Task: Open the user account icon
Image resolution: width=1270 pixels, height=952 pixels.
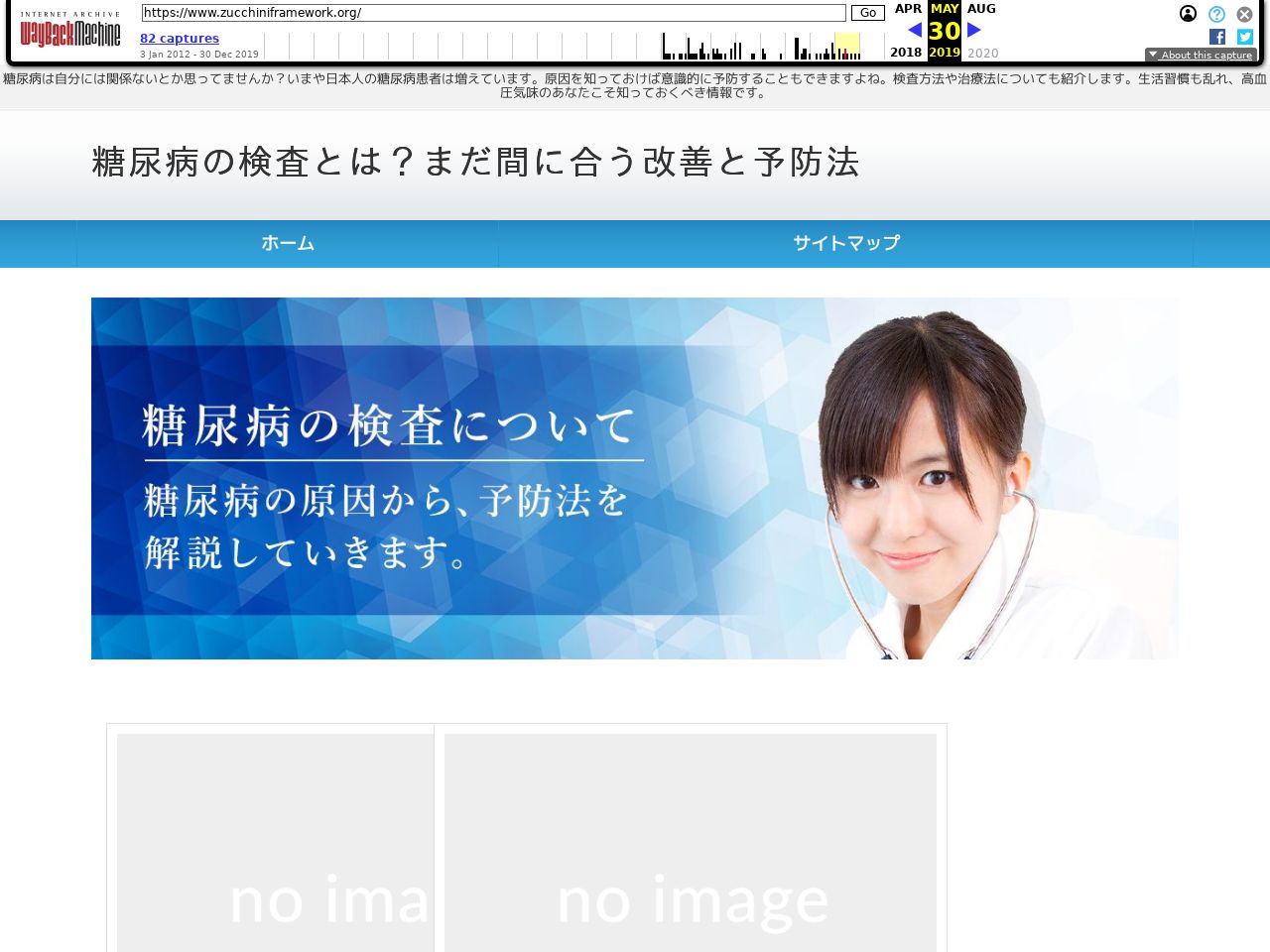Action: pyautogui.click(x=1188, y=14)
